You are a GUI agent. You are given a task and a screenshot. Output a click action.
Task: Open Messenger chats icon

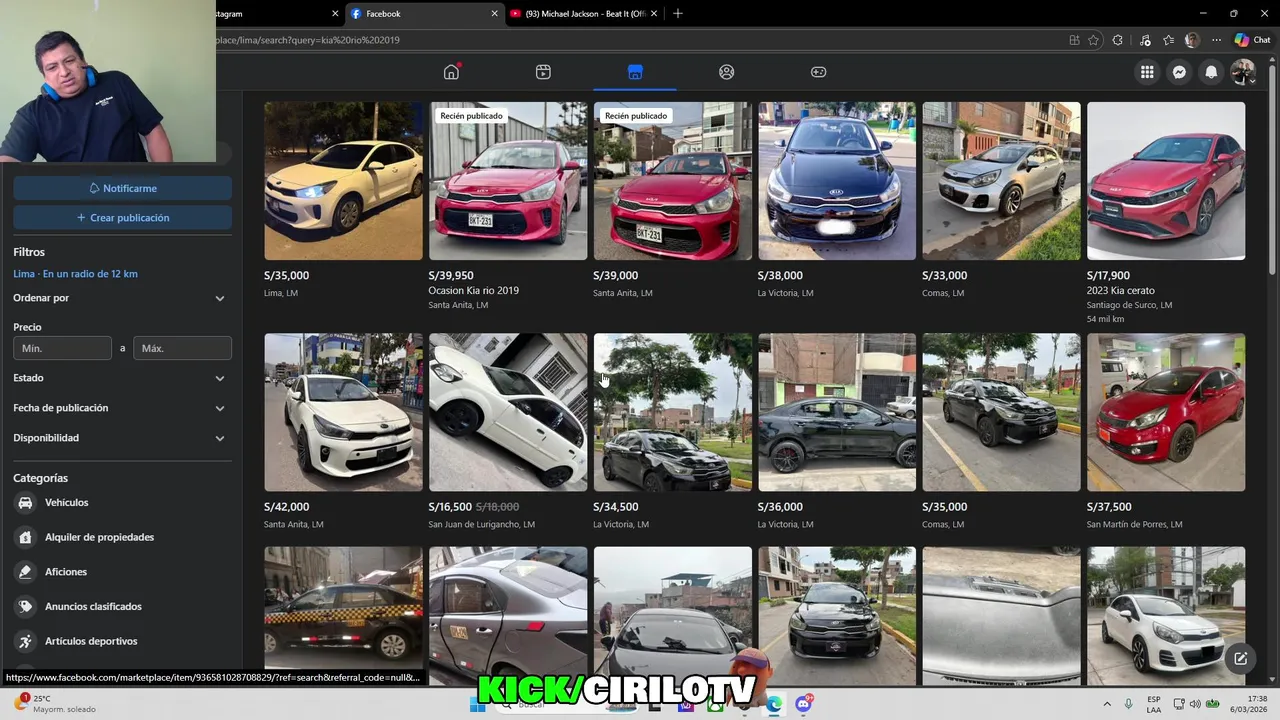[1179, 72]
